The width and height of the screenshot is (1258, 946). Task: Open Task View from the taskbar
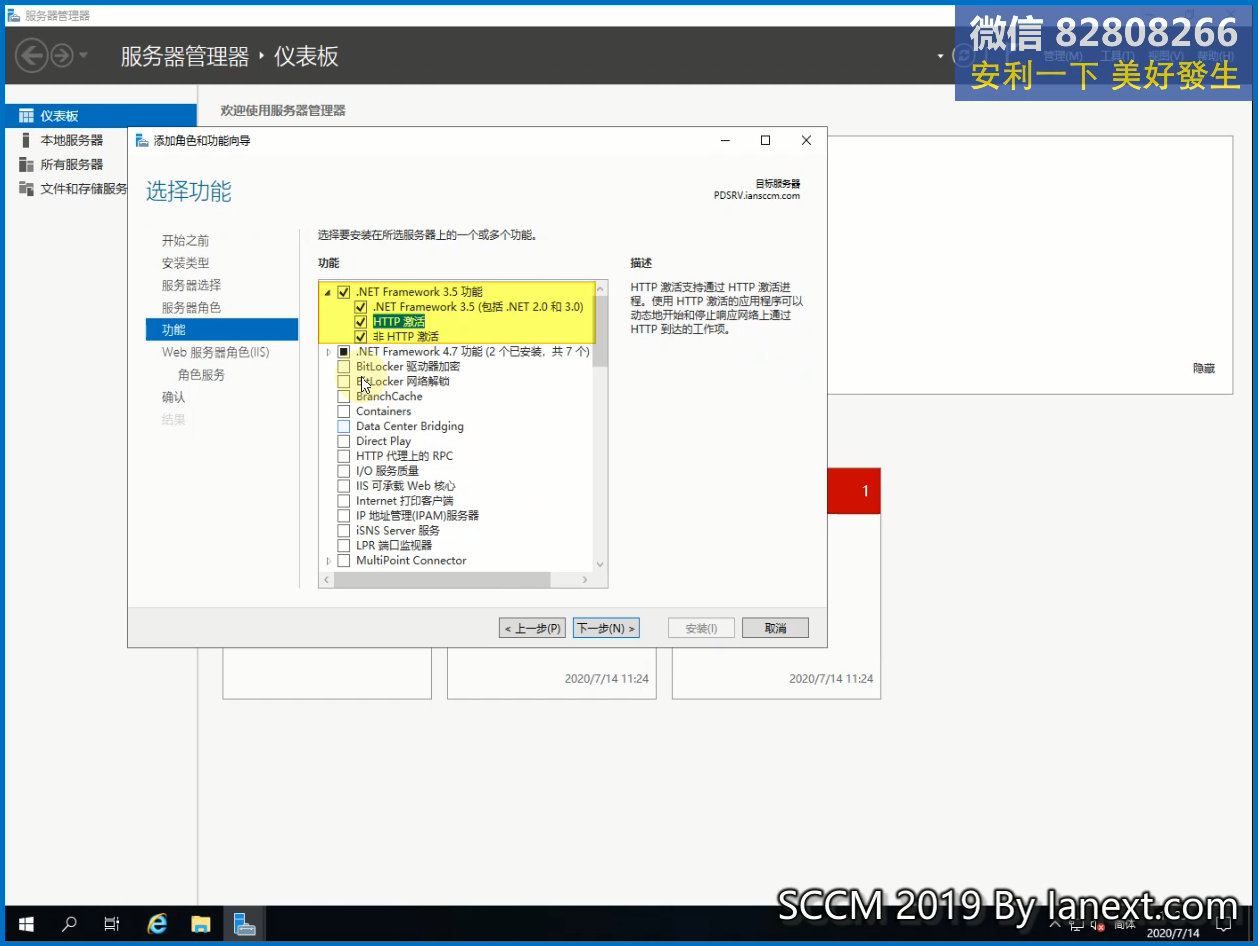click(x=112, y=924)
